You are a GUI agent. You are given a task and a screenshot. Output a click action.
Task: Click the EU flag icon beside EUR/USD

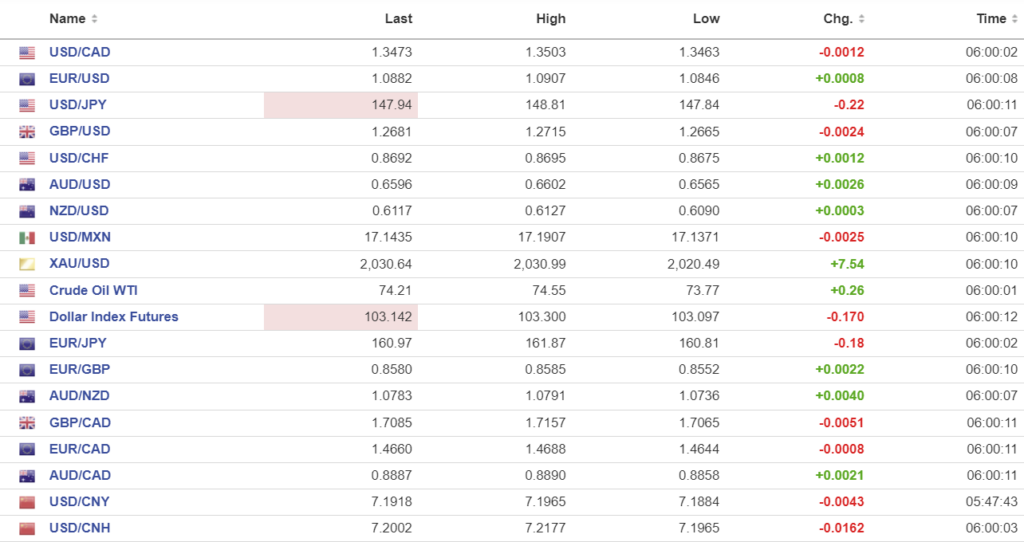tap(27, 79)
